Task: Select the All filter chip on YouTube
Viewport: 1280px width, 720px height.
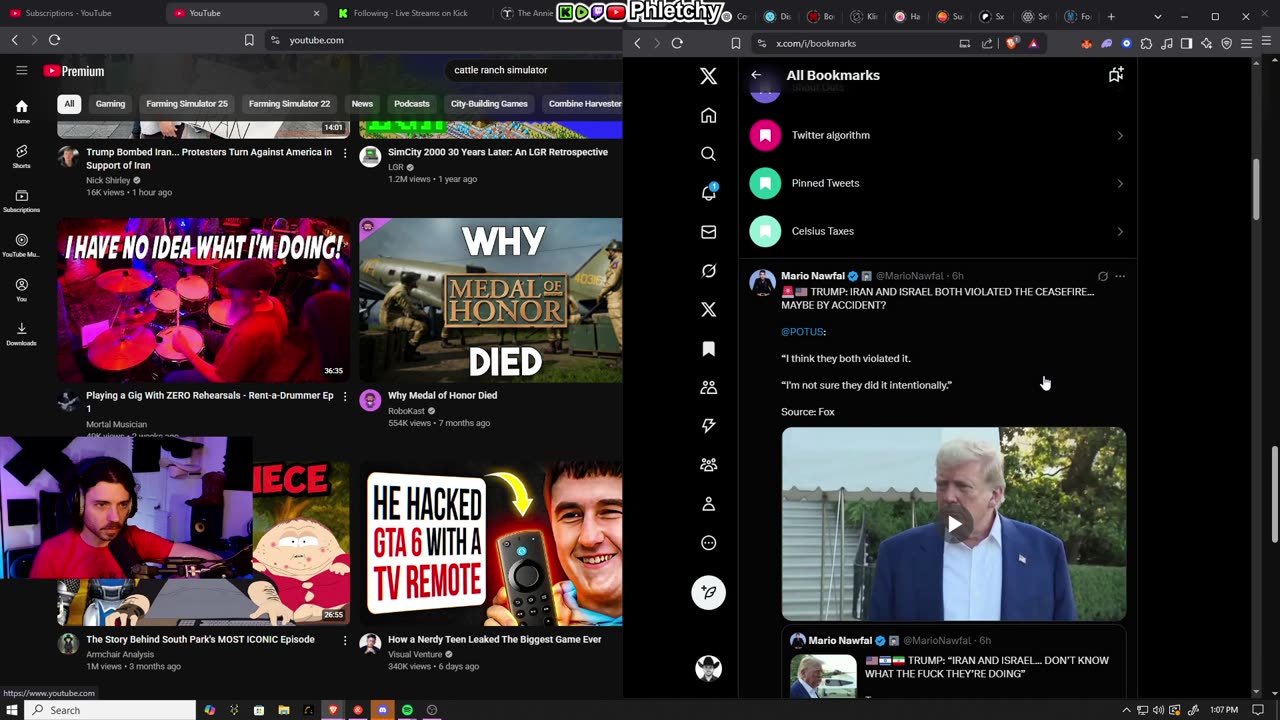Action: (x=69, y=104)
